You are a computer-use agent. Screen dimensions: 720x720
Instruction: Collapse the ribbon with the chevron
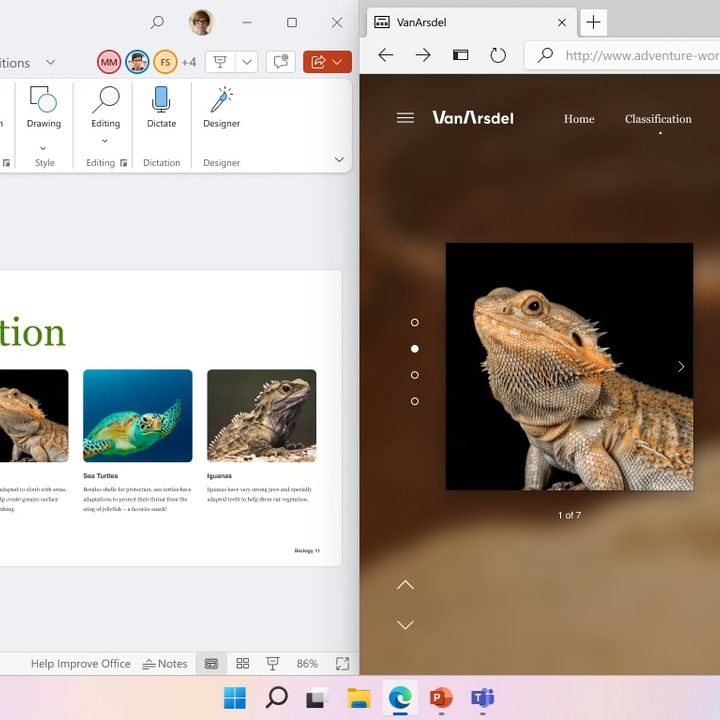click(x=339, y=160)
